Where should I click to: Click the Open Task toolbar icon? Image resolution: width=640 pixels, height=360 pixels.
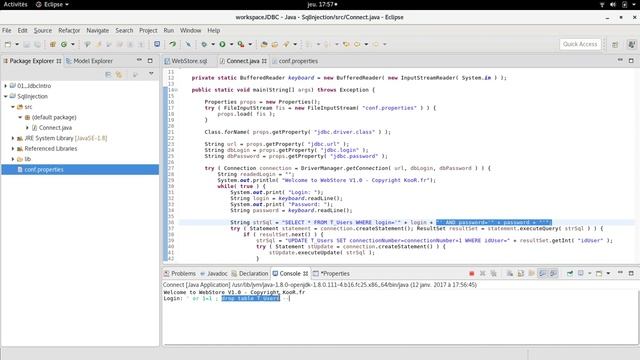pos(275,44)
